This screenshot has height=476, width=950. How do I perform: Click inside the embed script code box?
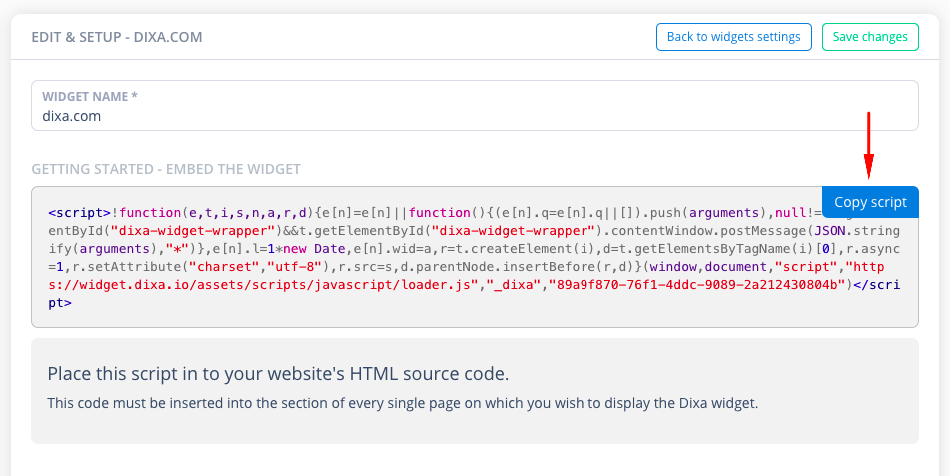point(475,257)
